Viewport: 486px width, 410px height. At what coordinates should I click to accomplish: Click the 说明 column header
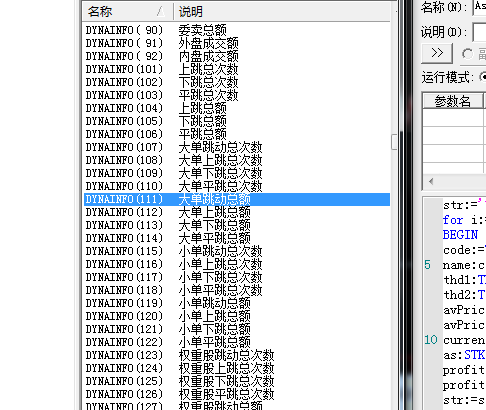click(x=282, y=12)
